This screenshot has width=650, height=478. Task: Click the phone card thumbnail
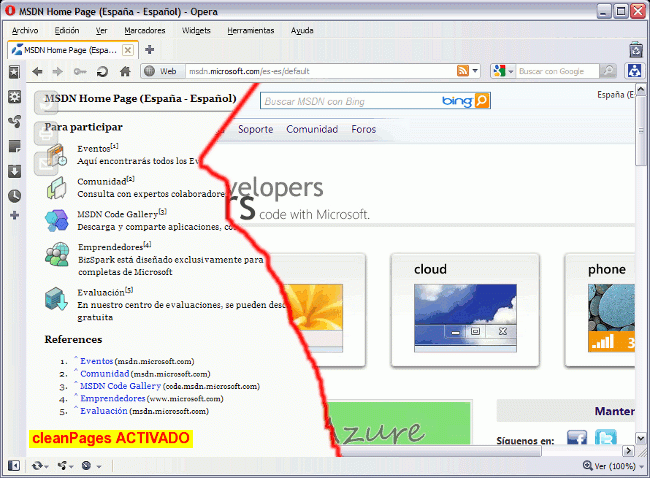tap(611, 318)
